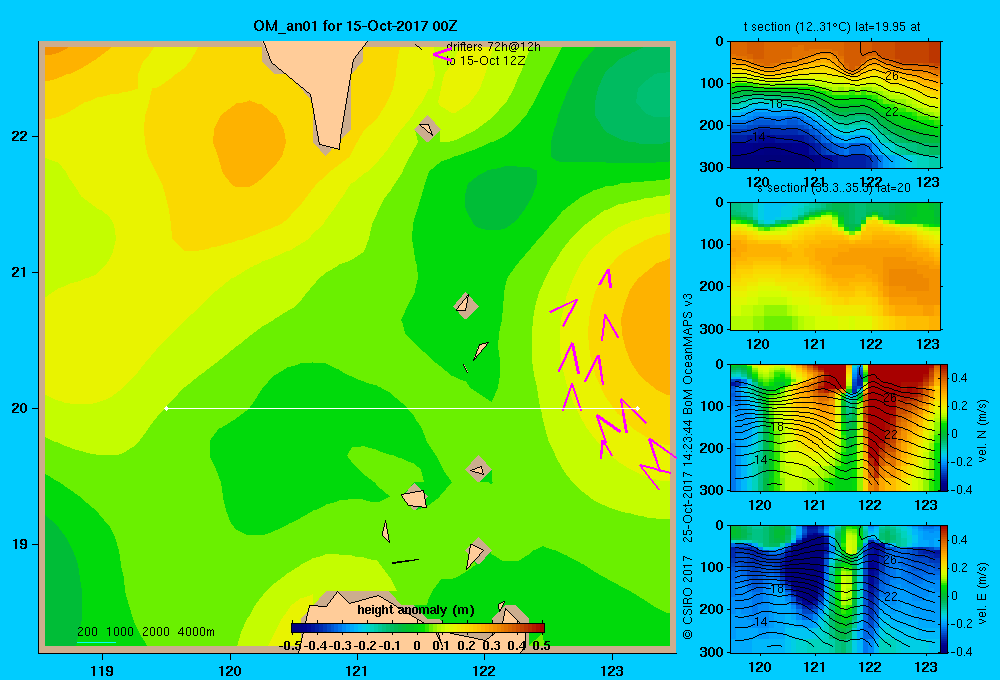Click the vel. N color scale bar

tap(945, 427)
